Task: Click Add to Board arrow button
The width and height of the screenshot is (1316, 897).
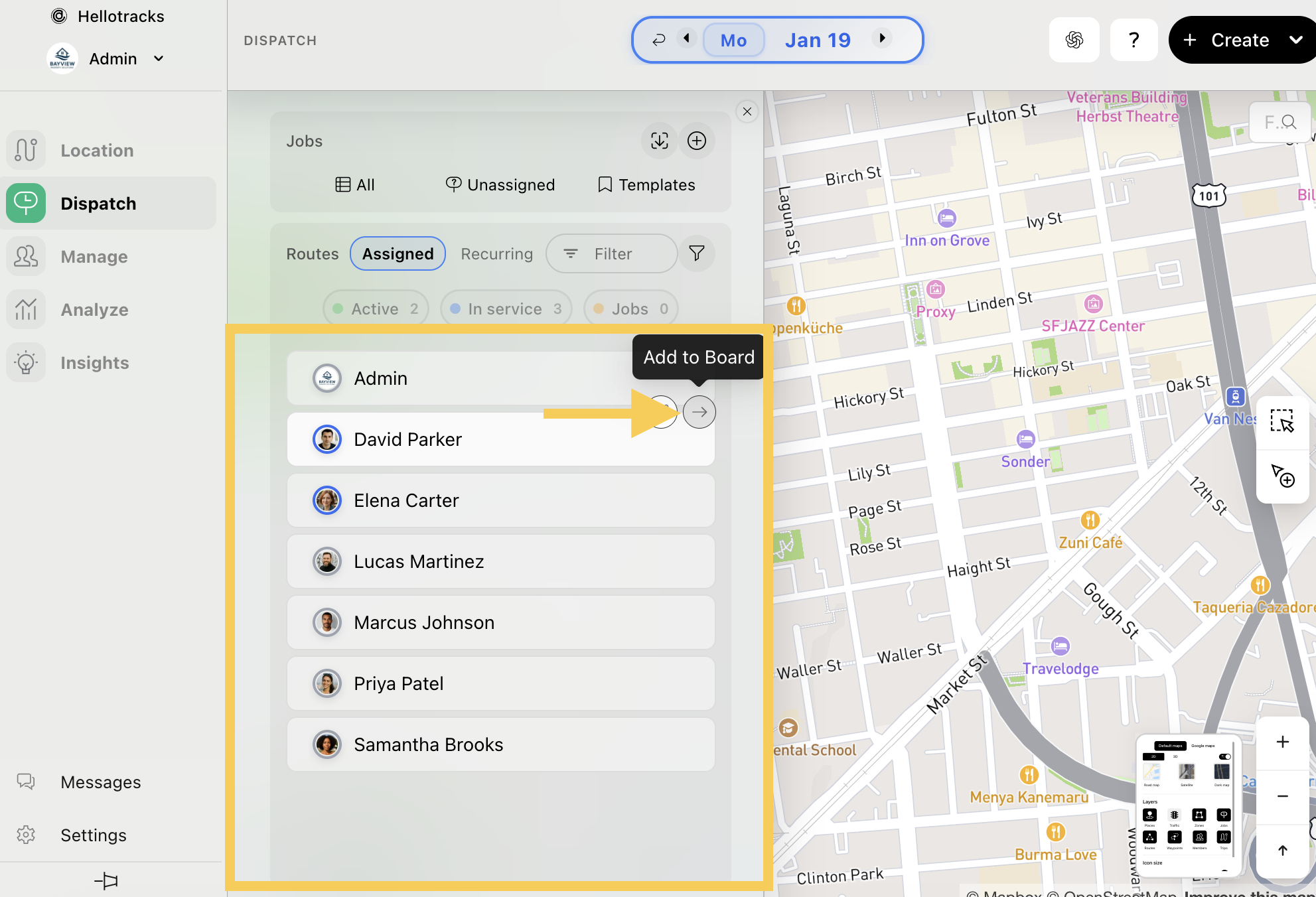Action: click(699, 412)
